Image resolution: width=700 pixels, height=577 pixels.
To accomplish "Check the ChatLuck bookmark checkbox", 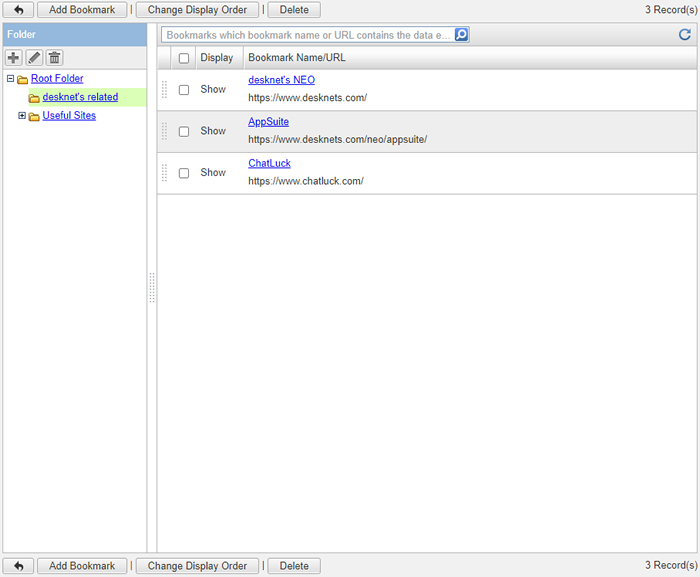I will coord(184,173).
